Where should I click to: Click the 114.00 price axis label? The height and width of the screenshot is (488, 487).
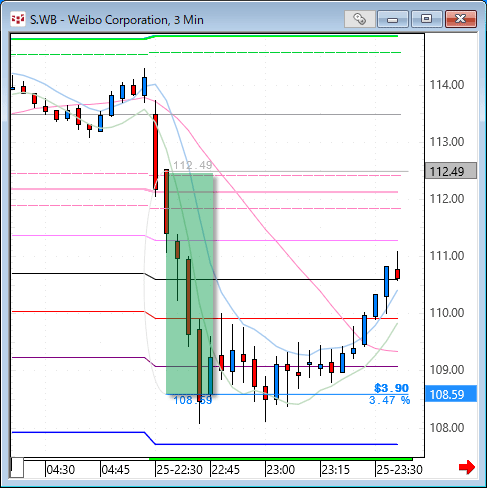[x=447, y=85]
